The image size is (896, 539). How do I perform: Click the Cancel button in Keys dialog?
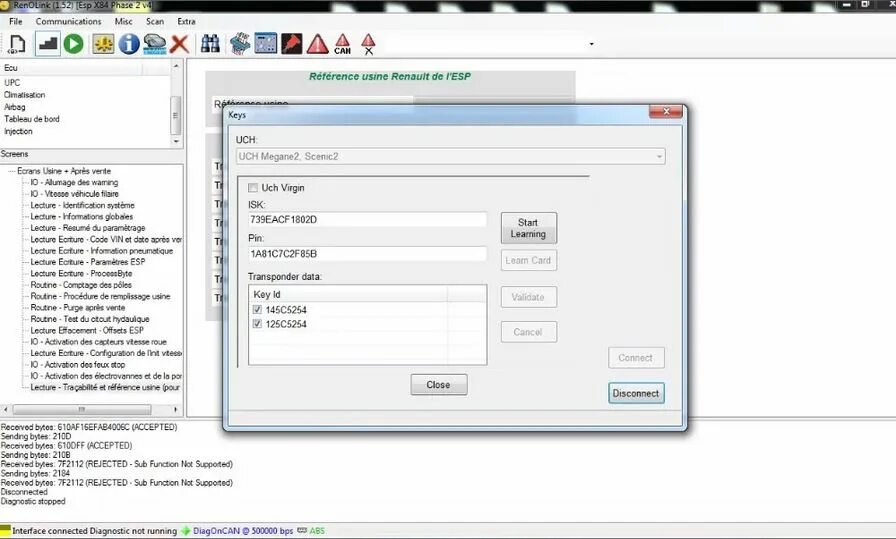pyautogui.click(x=529, y=332)
